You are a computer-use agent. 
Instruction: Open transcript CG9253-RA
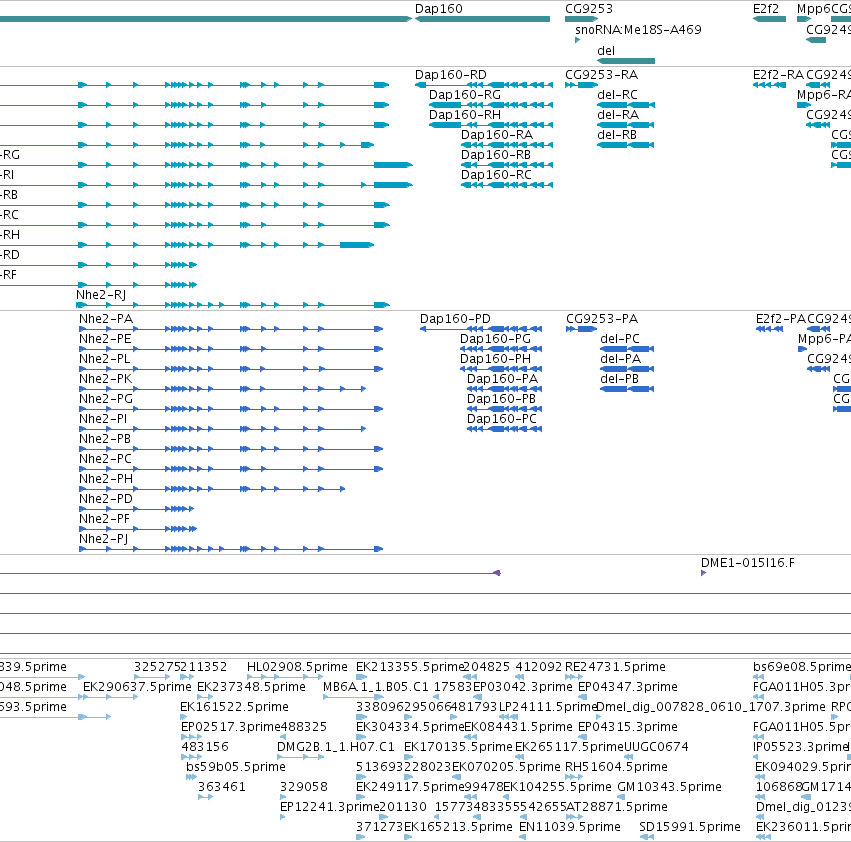(x=601, y=74)
